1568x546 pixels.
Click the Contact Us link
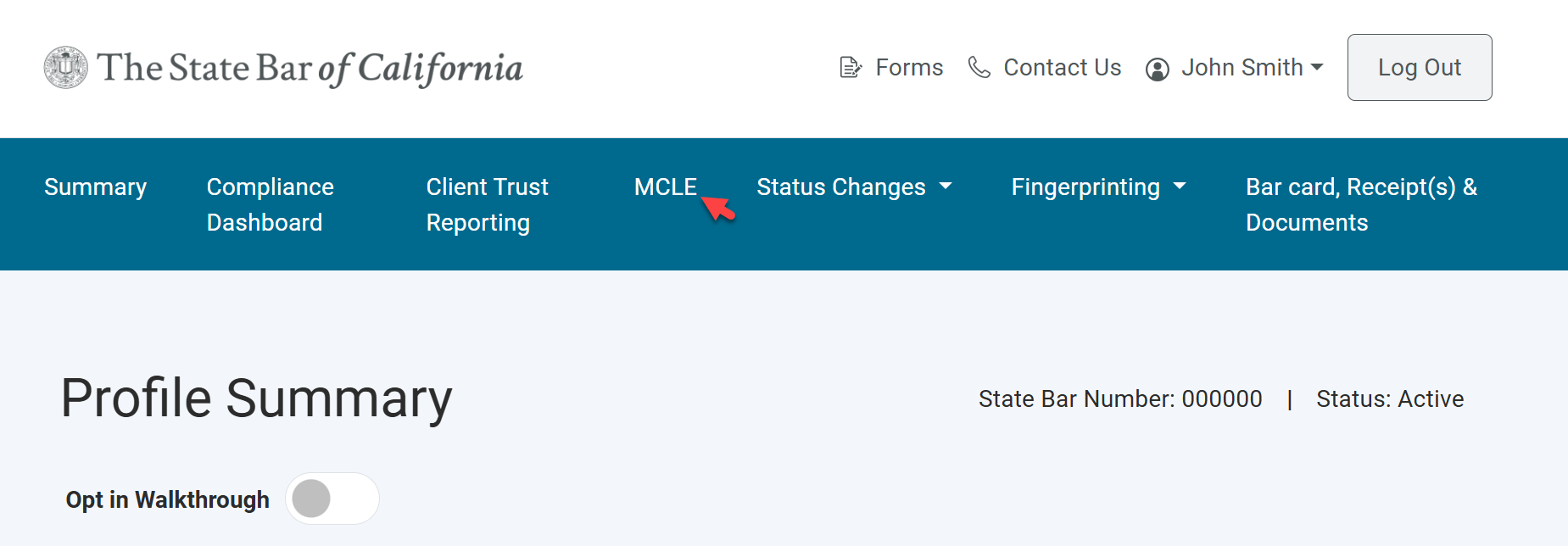click(x=1062, y=68)
